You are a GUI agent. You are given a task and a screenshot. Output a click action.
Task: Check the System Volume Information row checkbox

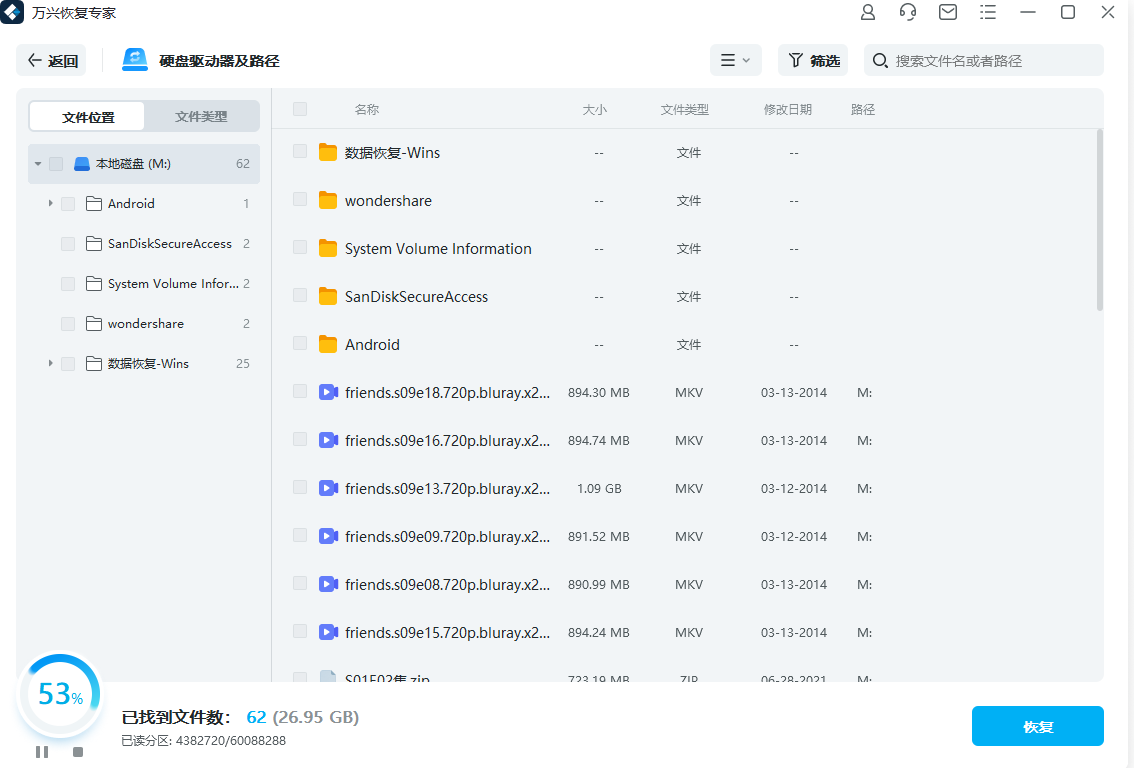(x=300, y=247)
